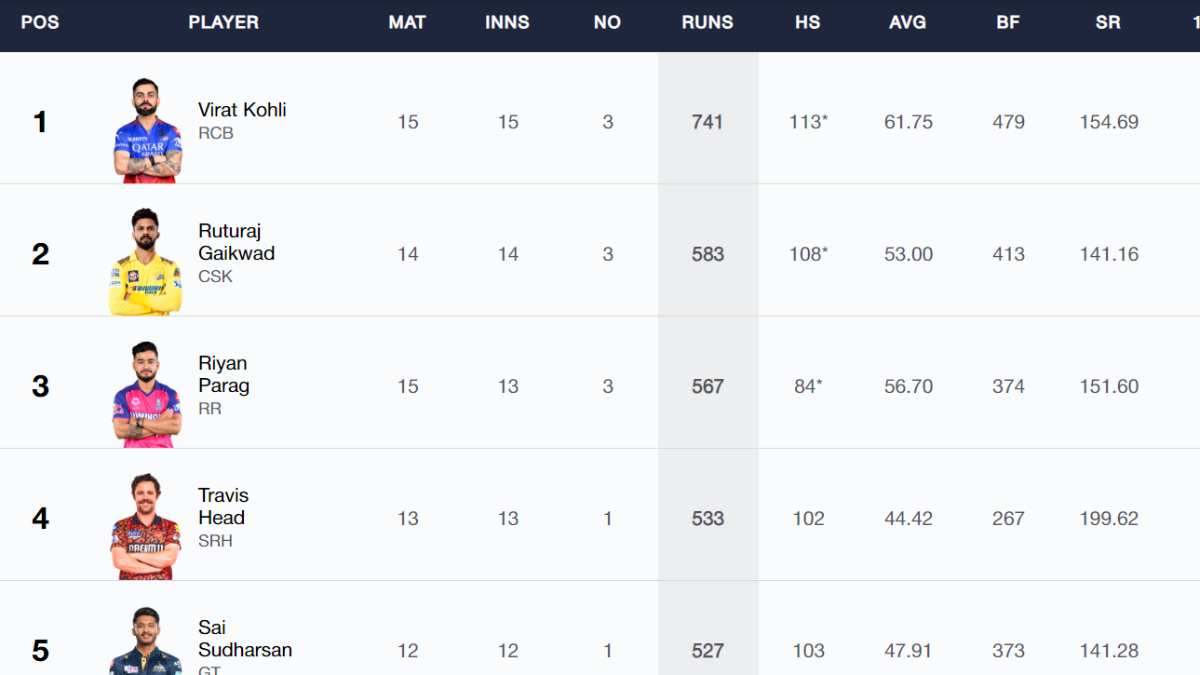Open Ruturaj Gaikwad player name link
The height and width of the screenshot is (675, 1200).
coord(236,242)
